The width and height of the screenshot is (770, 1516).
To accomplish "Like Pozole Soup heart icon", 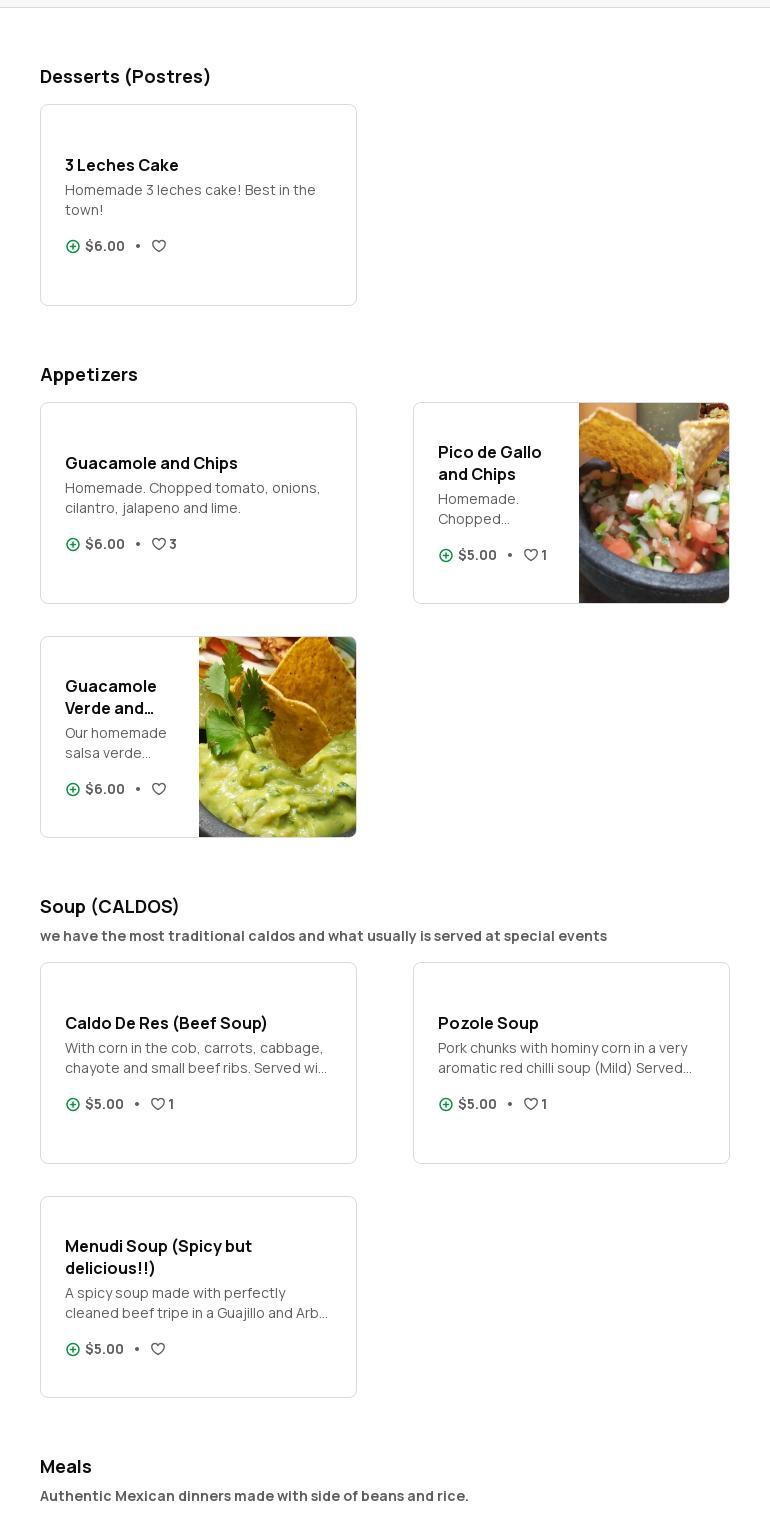I will [x=531, y=1104].
